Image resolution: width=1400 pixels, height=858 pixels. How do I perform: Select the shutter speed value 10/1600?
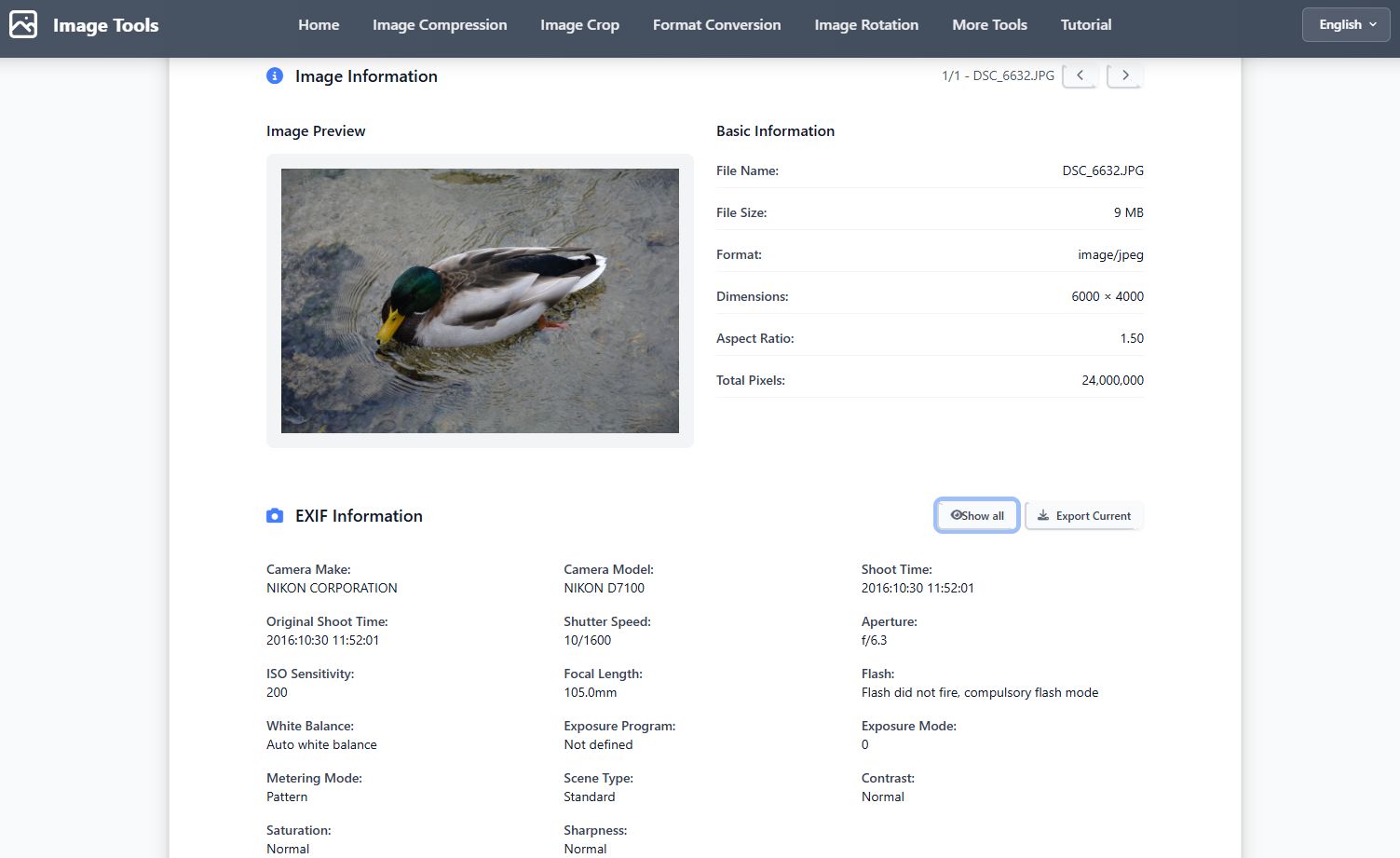[x=588, y=640]
